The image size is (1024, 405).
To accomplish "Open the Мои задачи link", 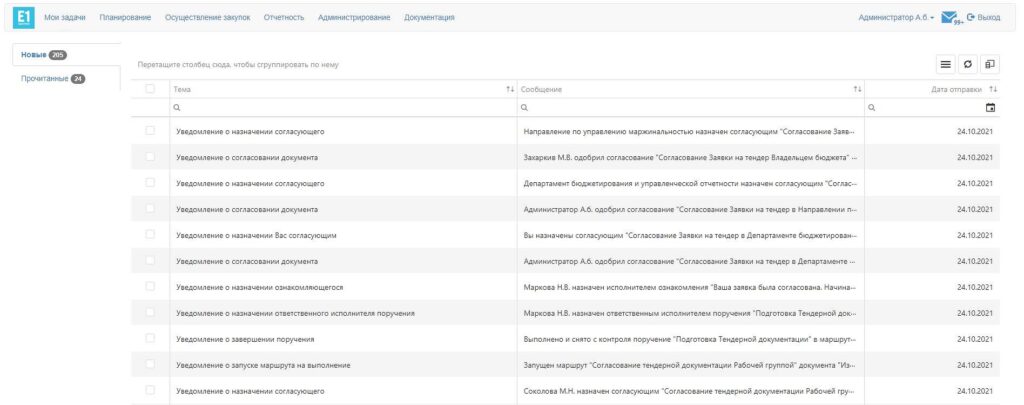I will (x=65, y=18).
